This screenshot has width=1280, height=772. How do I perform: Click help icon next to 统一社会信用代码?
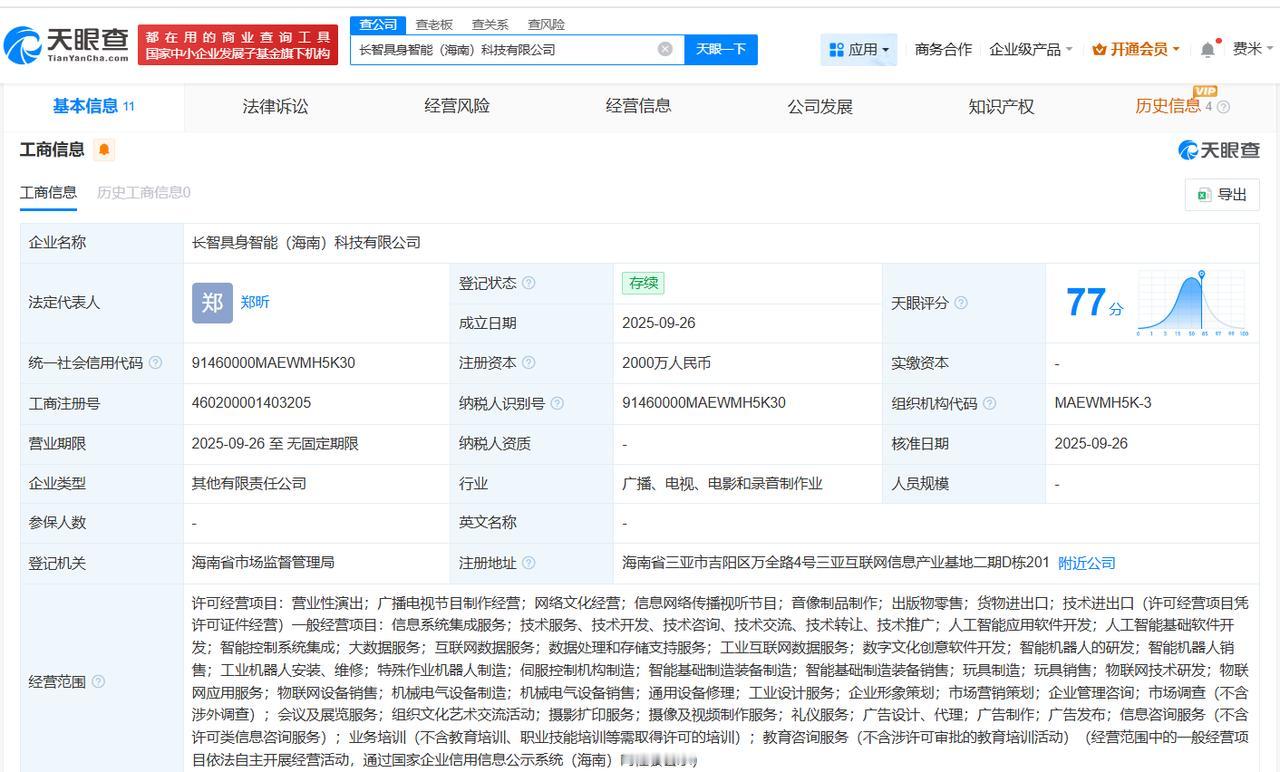pyautogui.click(x=155, y=363)
